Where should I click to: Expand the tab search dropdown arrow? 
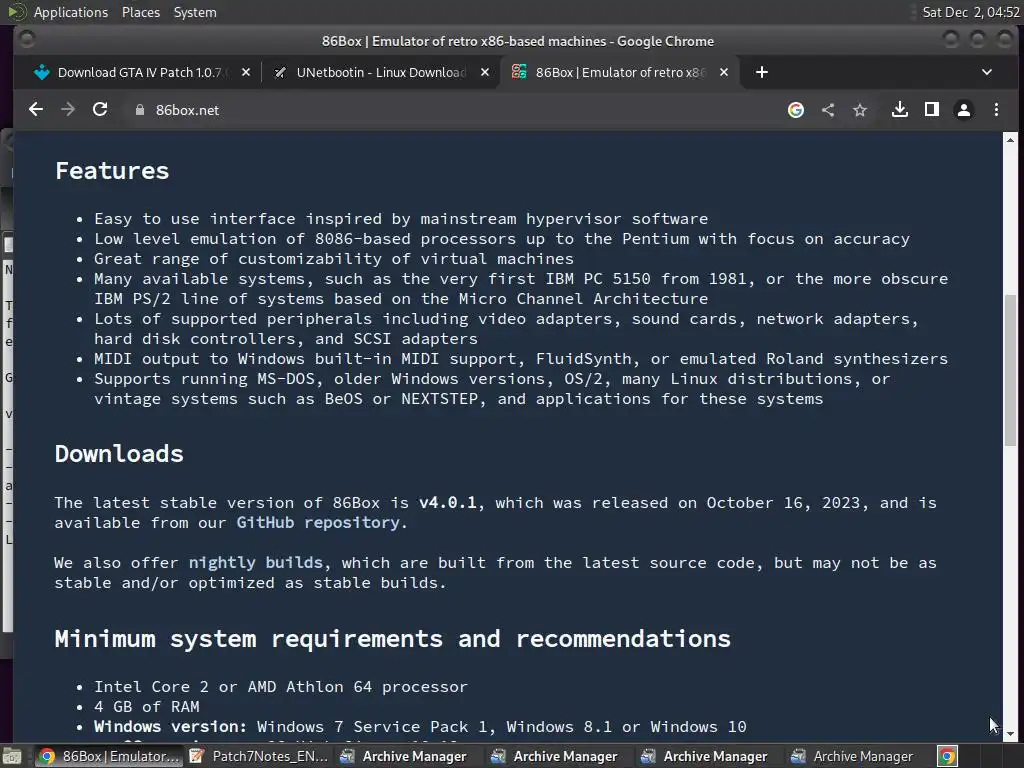(x=987, y=72)
